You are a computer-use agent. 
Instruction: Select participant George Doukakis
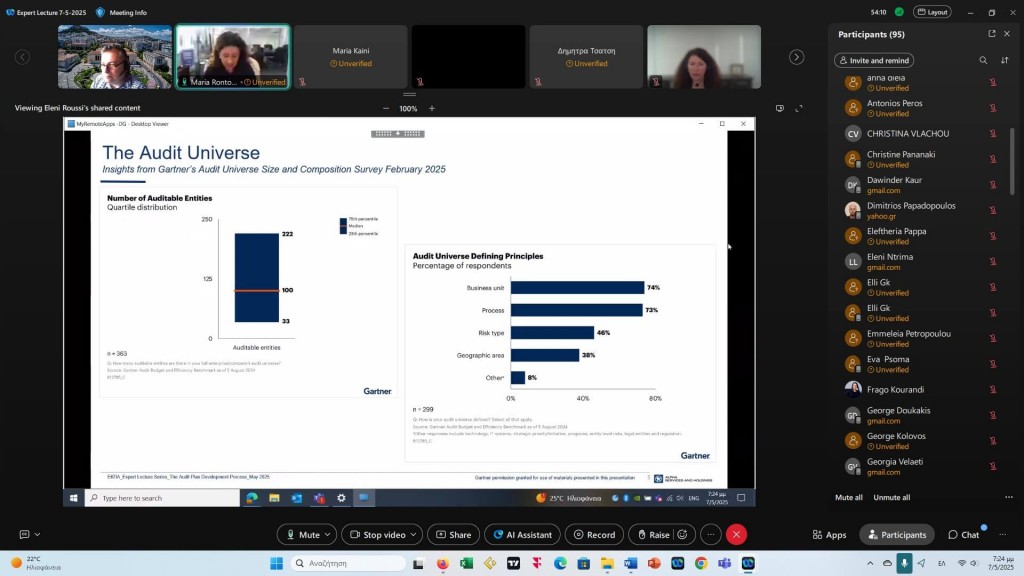coord(921,415)
